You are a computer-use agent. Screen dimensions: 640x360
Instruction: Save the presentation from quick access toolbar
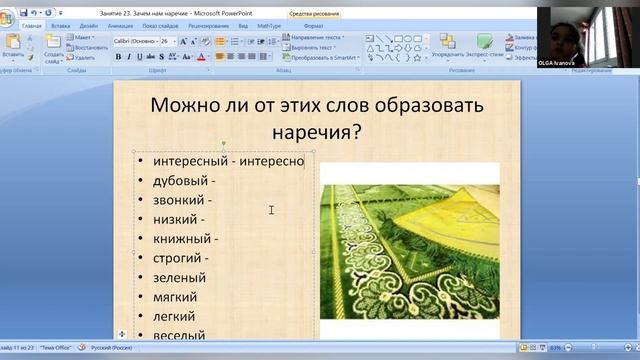pos(24,13)
